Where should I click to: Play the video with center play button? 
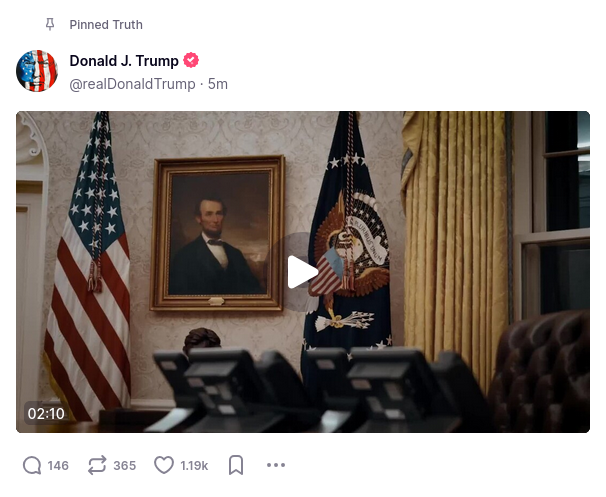coord(303,272)
